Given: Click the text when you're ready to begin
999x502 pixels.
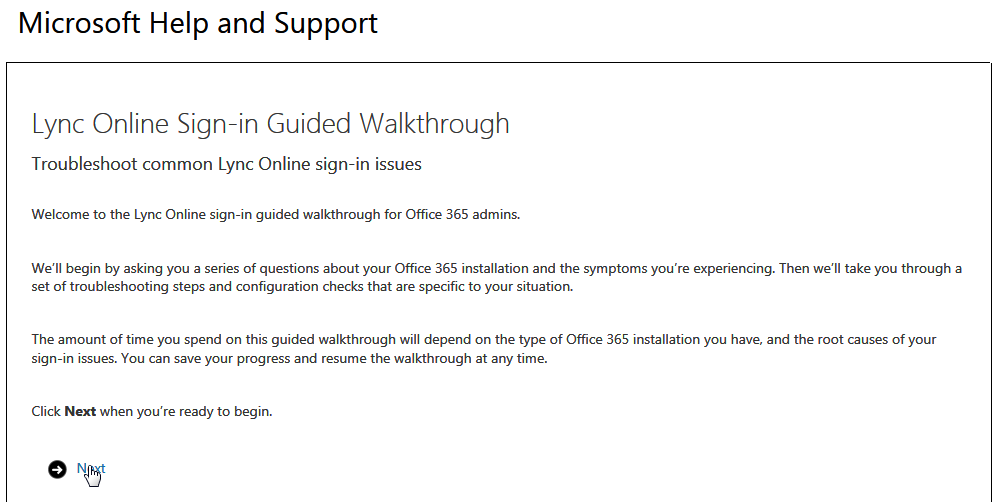Looking at the screenshot, I should pyautogui.click(x=186, y=411).
